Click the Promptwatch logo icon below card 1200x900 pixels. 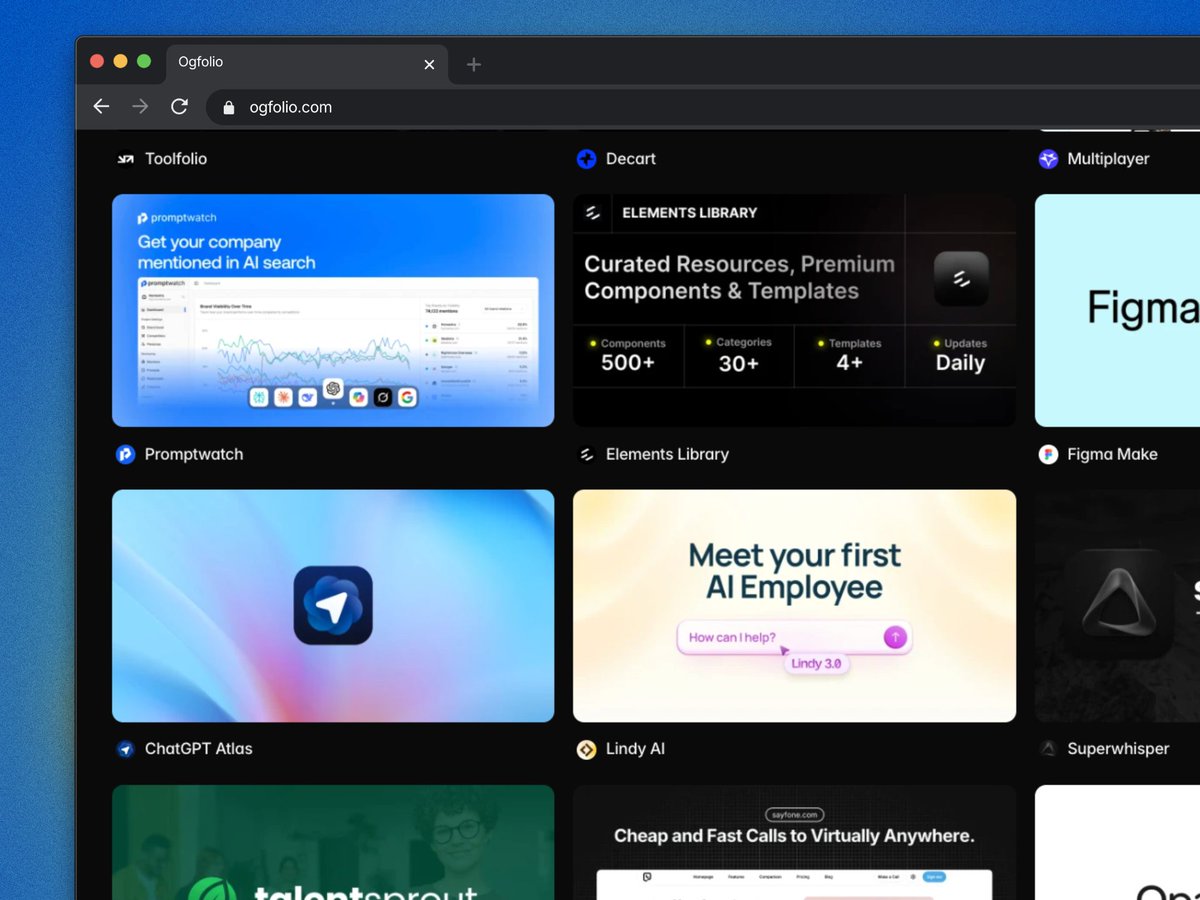pos(125,454)
